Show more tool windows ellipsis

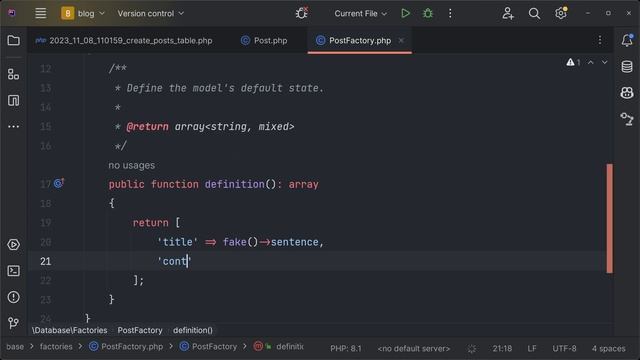point(13,127)
